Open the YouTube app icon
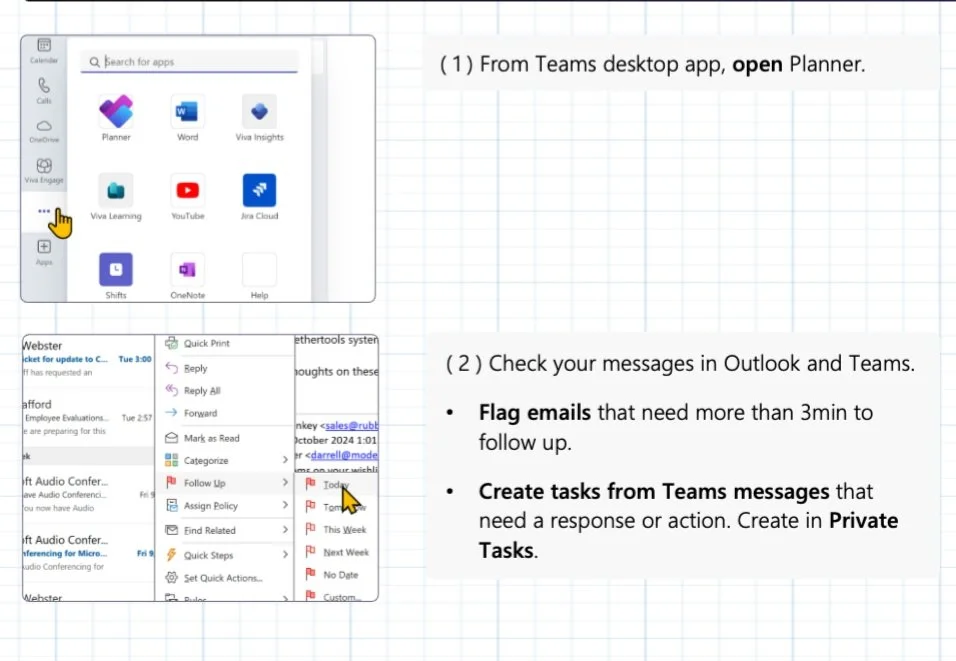956x661 pixels. click(187, 190)
